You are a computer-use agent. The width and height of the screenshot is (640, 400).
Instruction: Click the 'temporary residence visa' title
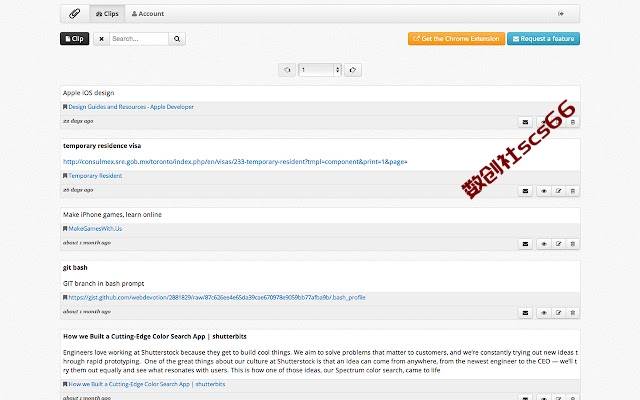[x=102, y=146]
